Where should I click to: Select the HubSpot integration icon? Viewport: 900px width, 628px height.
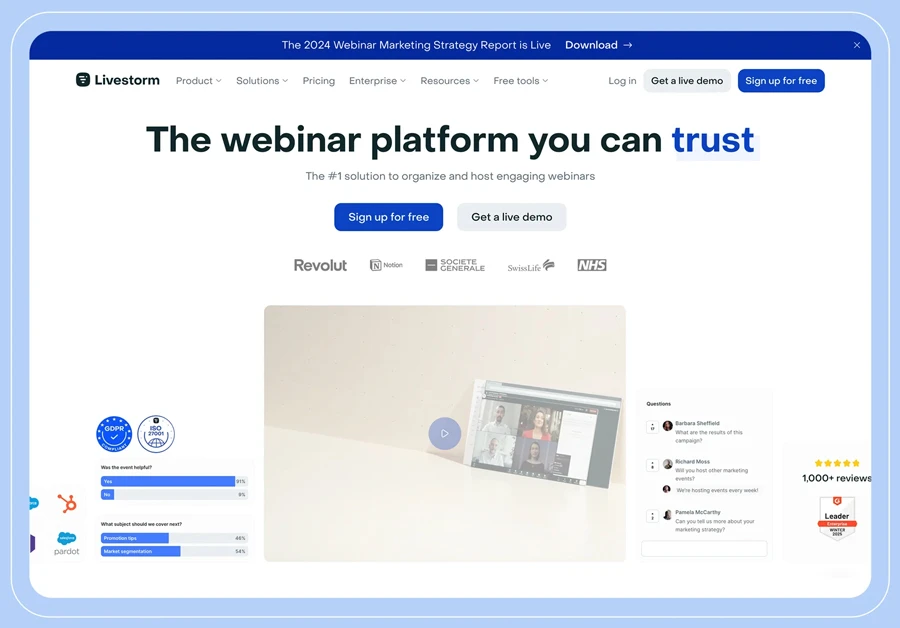click(67, 504)
